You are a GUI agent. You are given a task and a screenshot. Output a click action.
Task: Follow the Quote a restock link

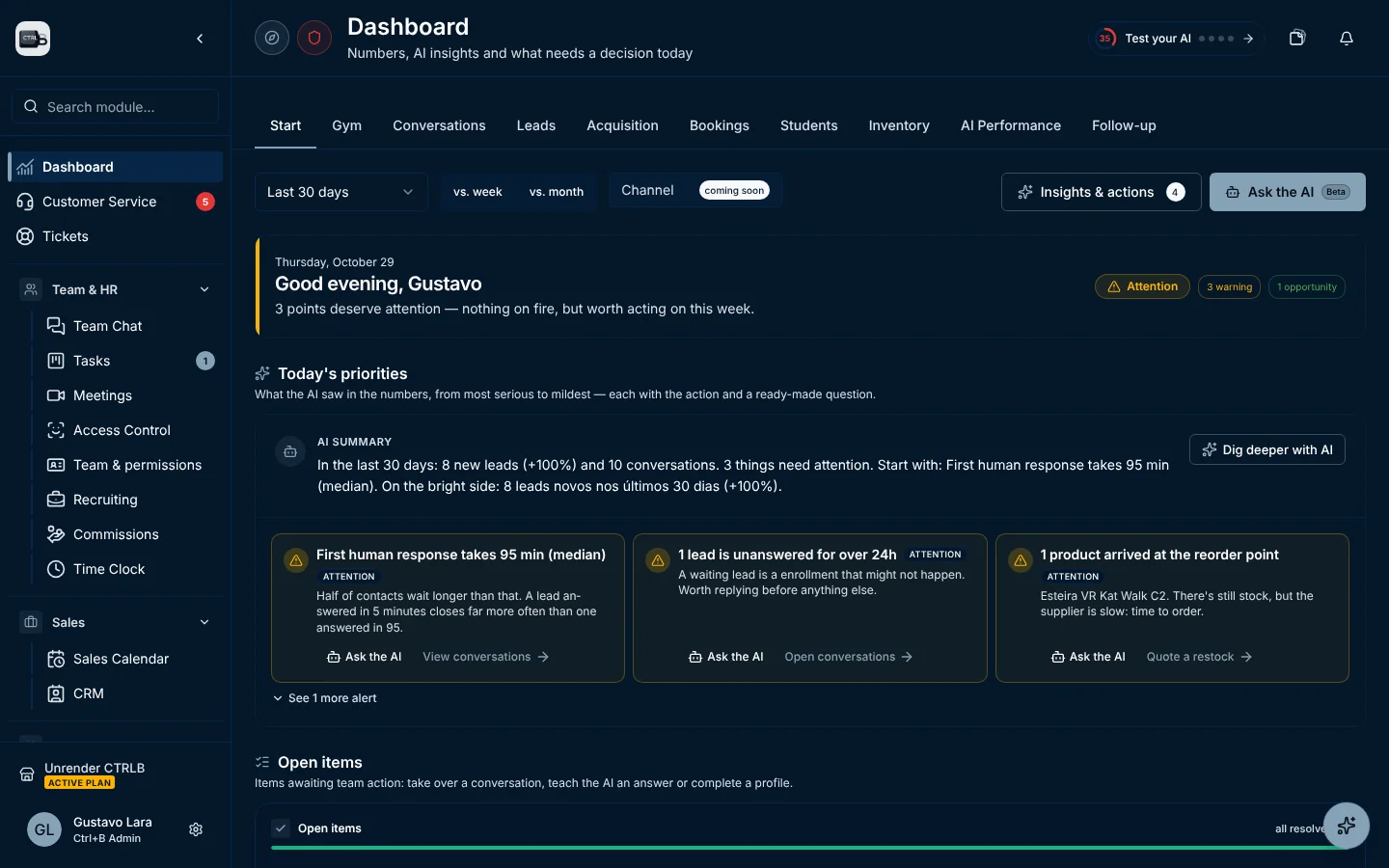1199,657
